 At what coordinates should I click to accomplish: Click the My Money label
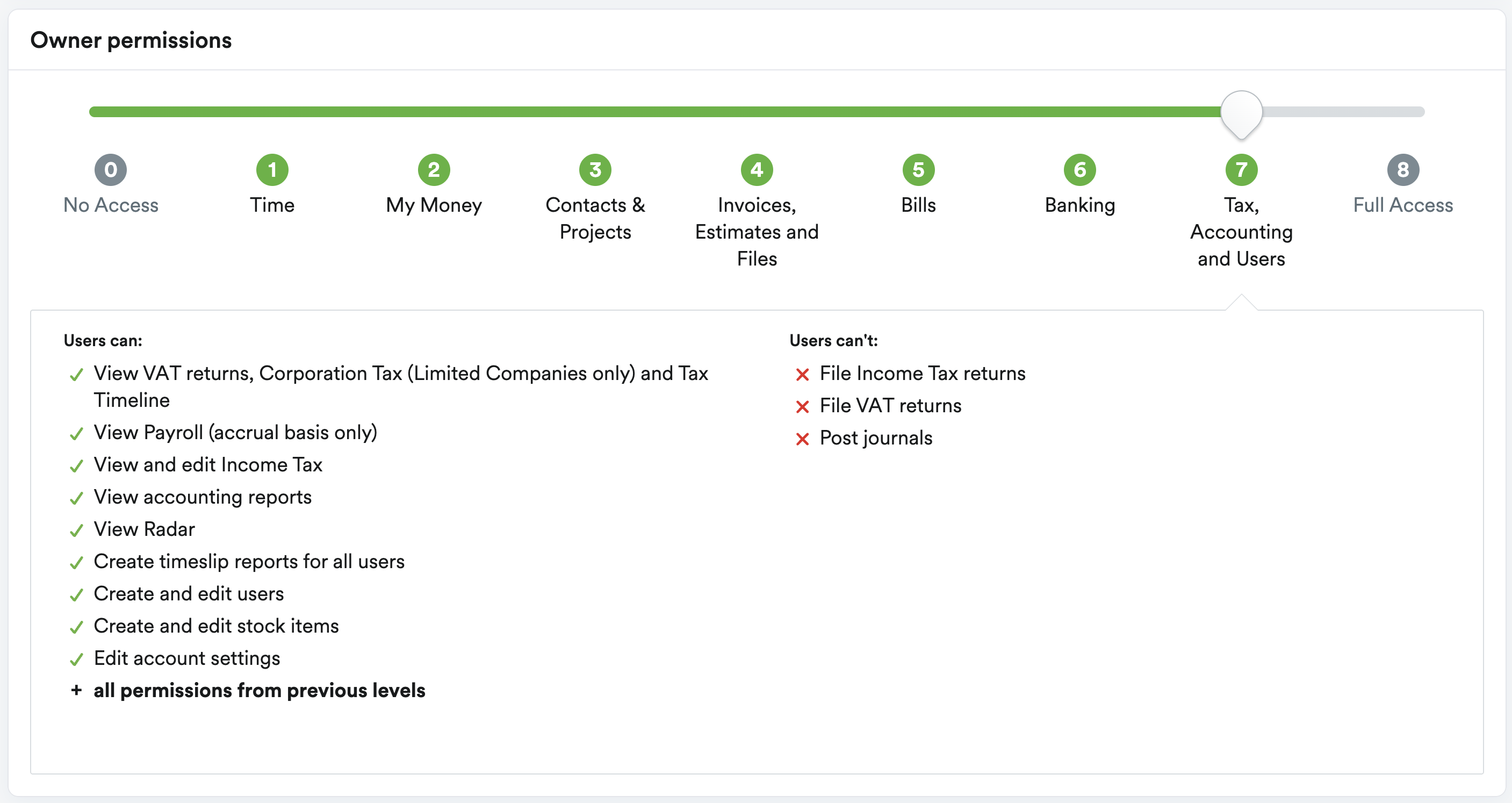(x=434, y=205)
